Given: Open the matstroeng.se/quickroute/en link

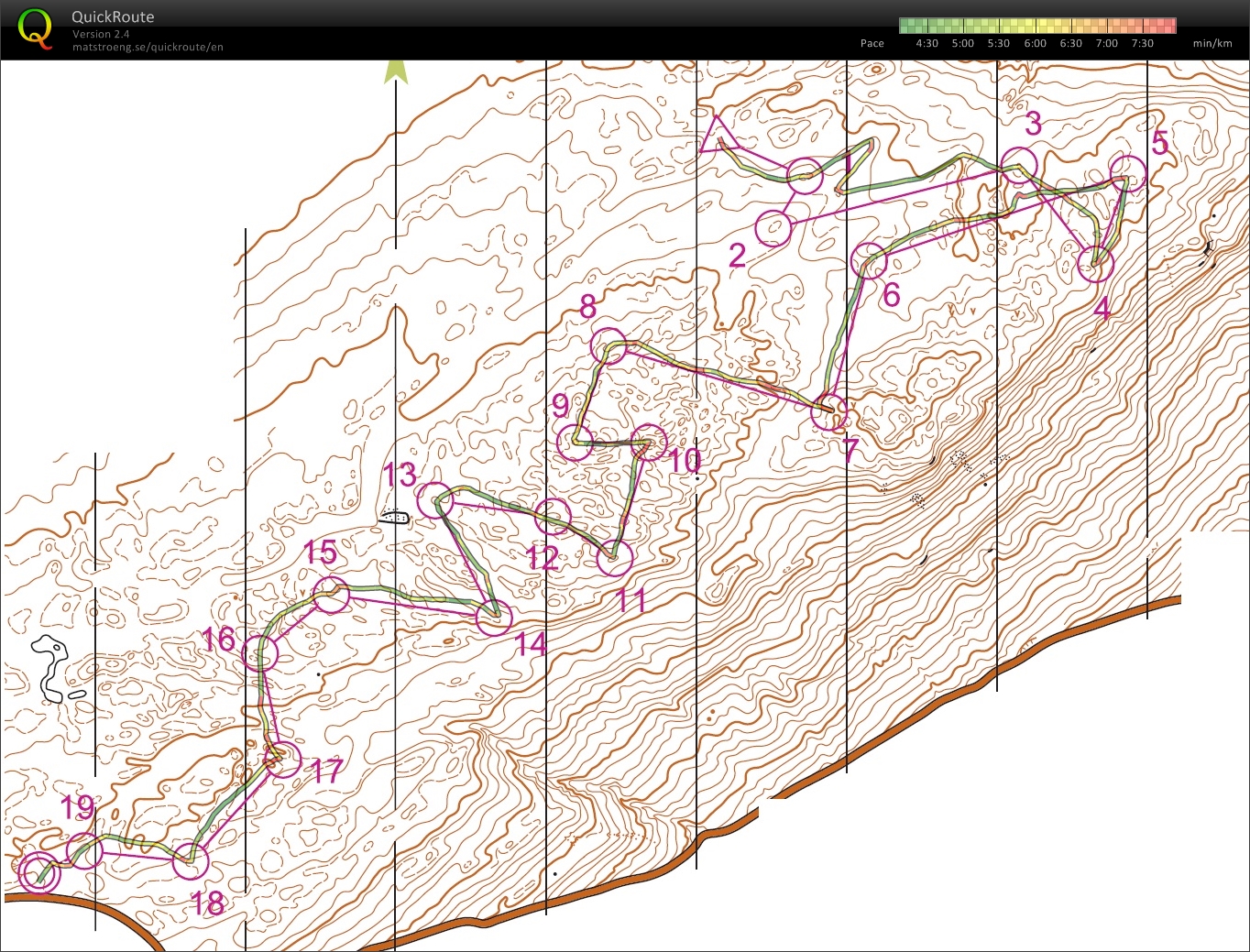Looking at the screenshot, I should (x=148, y=47).
